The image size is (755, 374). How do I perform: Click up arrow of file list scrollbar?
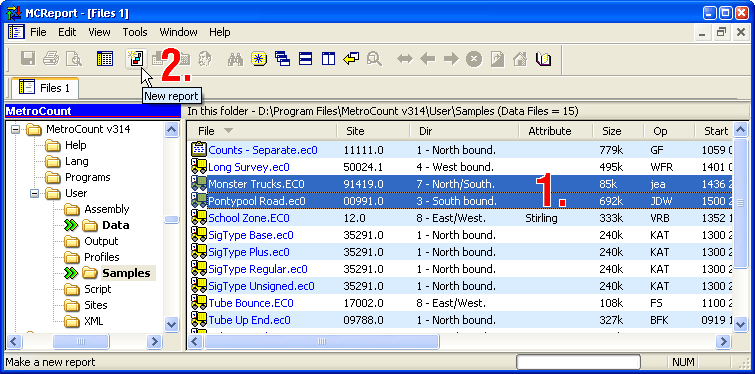(x=740, y=129)
